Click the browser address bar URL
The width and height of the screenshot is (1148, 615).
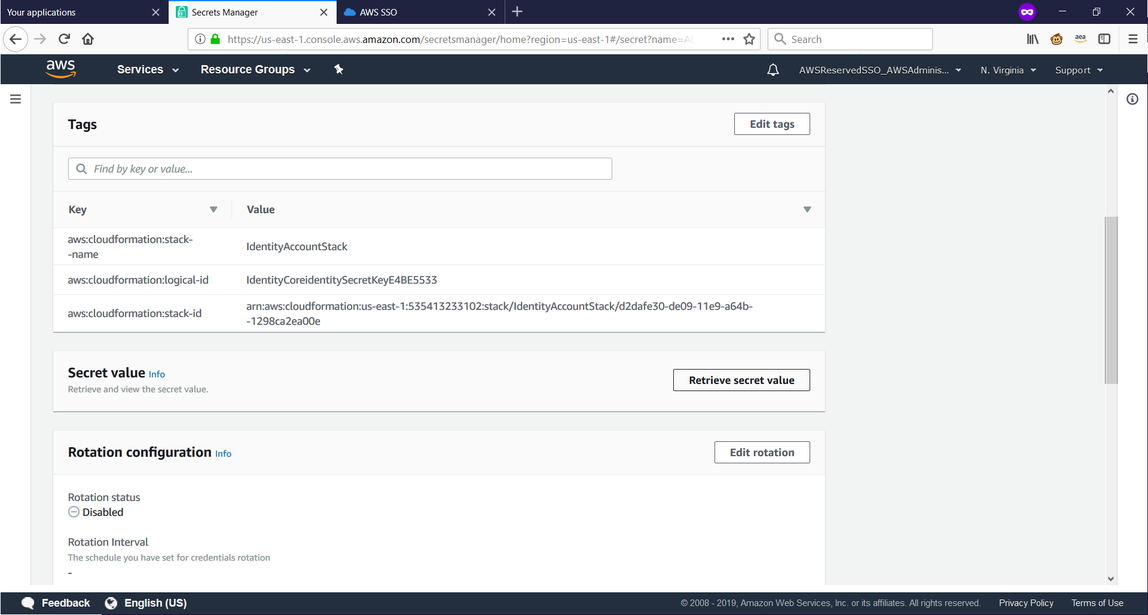(459, 40)
